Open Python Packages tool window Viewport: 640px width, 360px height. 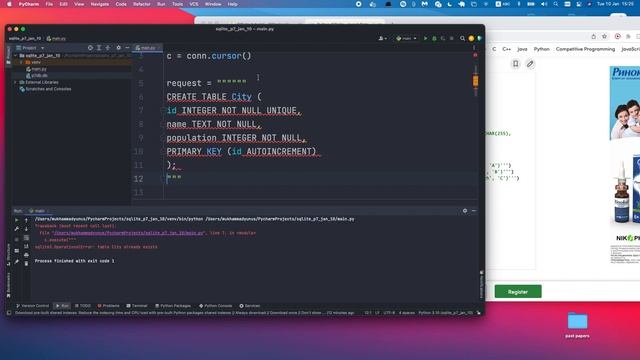click(173, 306)
